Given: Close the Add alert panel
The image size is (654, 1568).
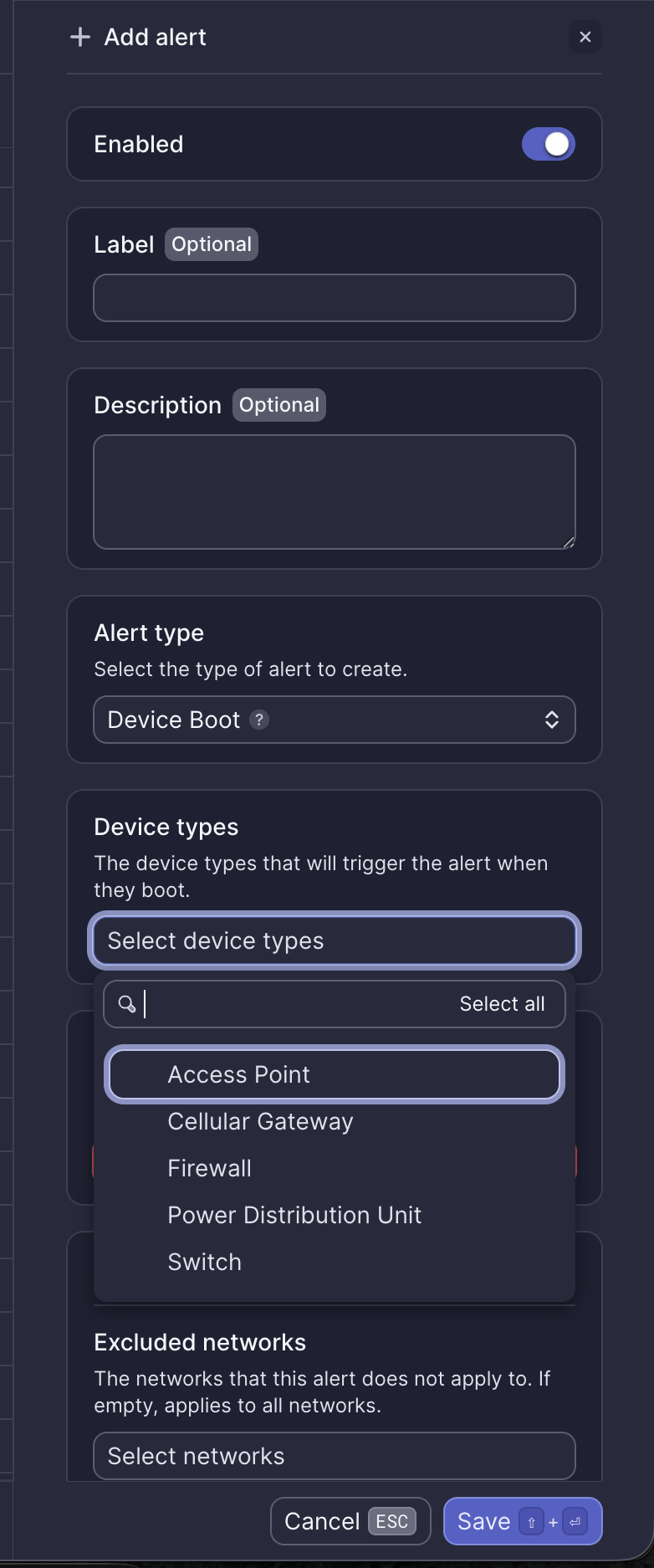Looking at the screenshot, I should 585,37.
